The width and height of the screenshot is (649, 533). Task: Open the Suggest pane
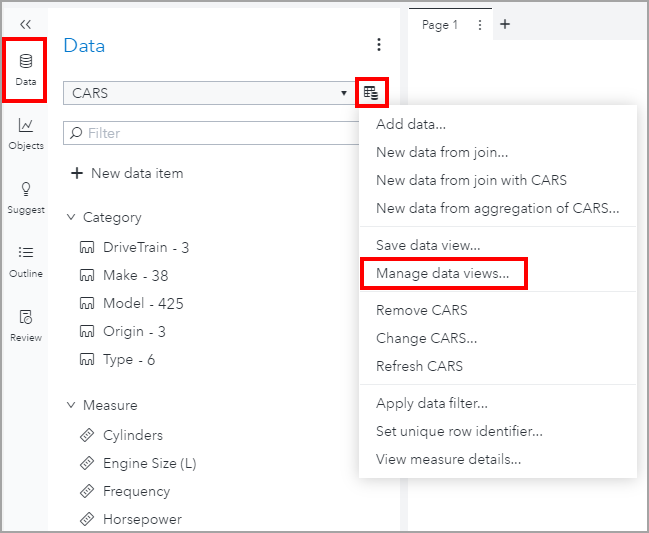(25, 197)
